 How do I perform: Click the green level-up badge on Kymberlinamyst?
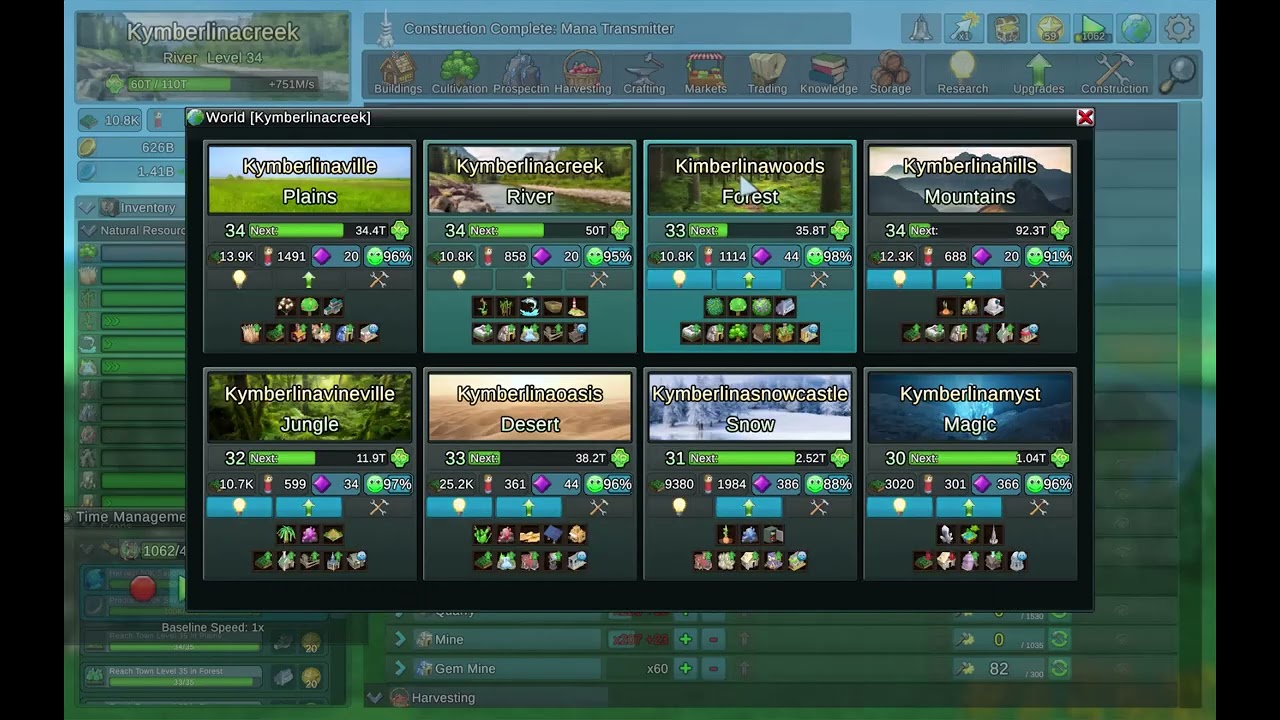tap(1060, 458)
